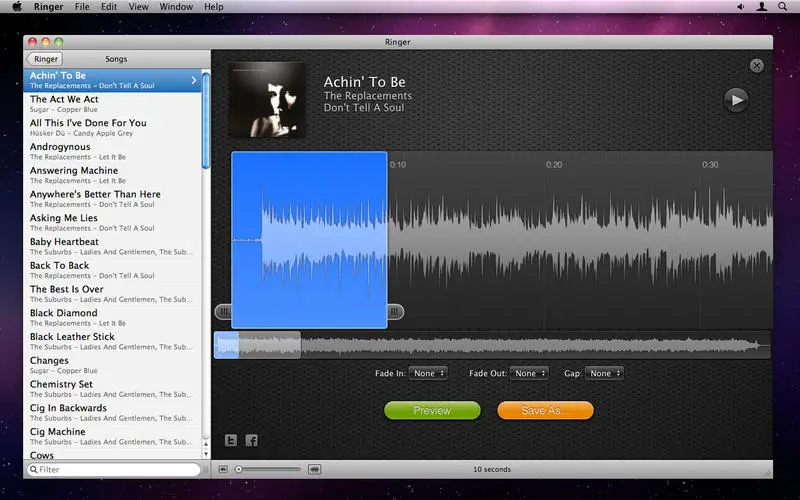The image size is (800, 500).
Task: Open the Window menu
Action: [176, 7]
